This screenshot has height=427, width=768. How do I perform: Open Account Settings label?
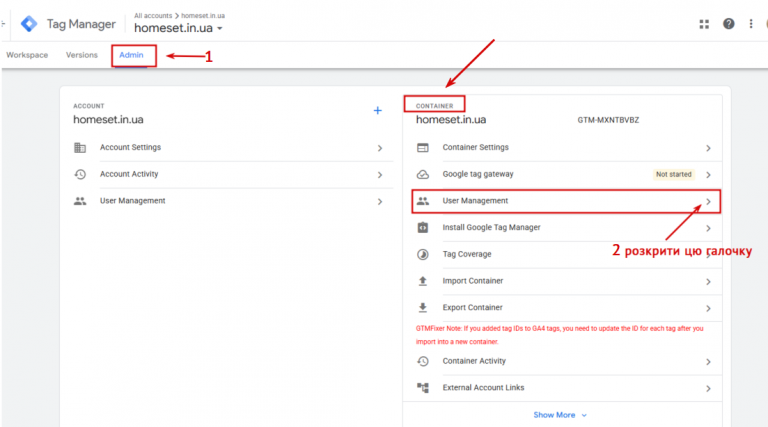coord(130,147)
